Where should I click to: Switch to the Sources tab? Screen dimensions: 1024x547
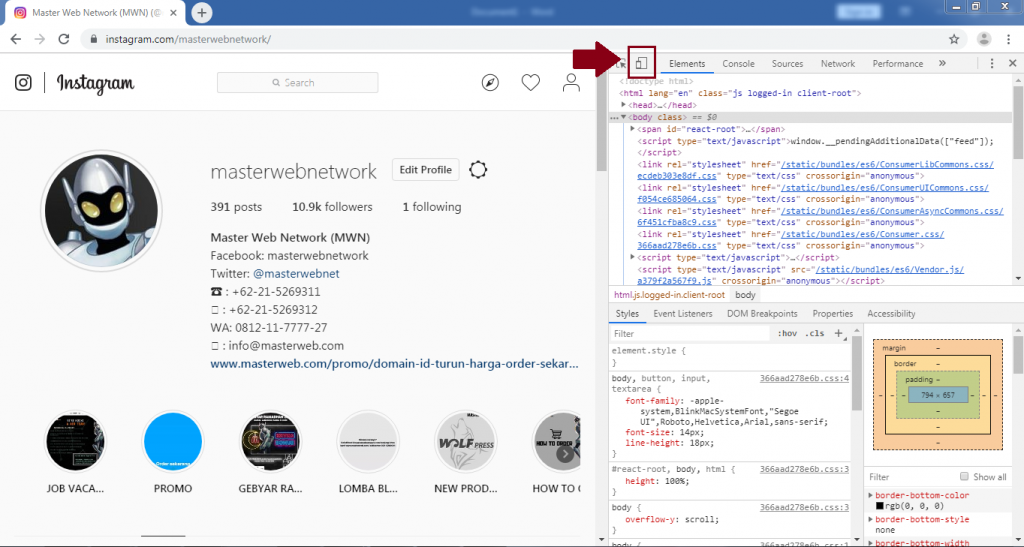tap(787, 63)
